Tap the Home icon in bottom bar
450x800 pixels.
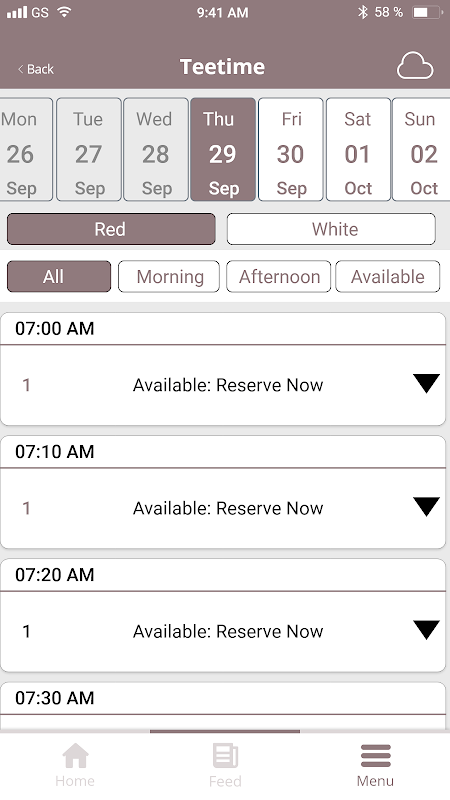[x=75, y=756]
